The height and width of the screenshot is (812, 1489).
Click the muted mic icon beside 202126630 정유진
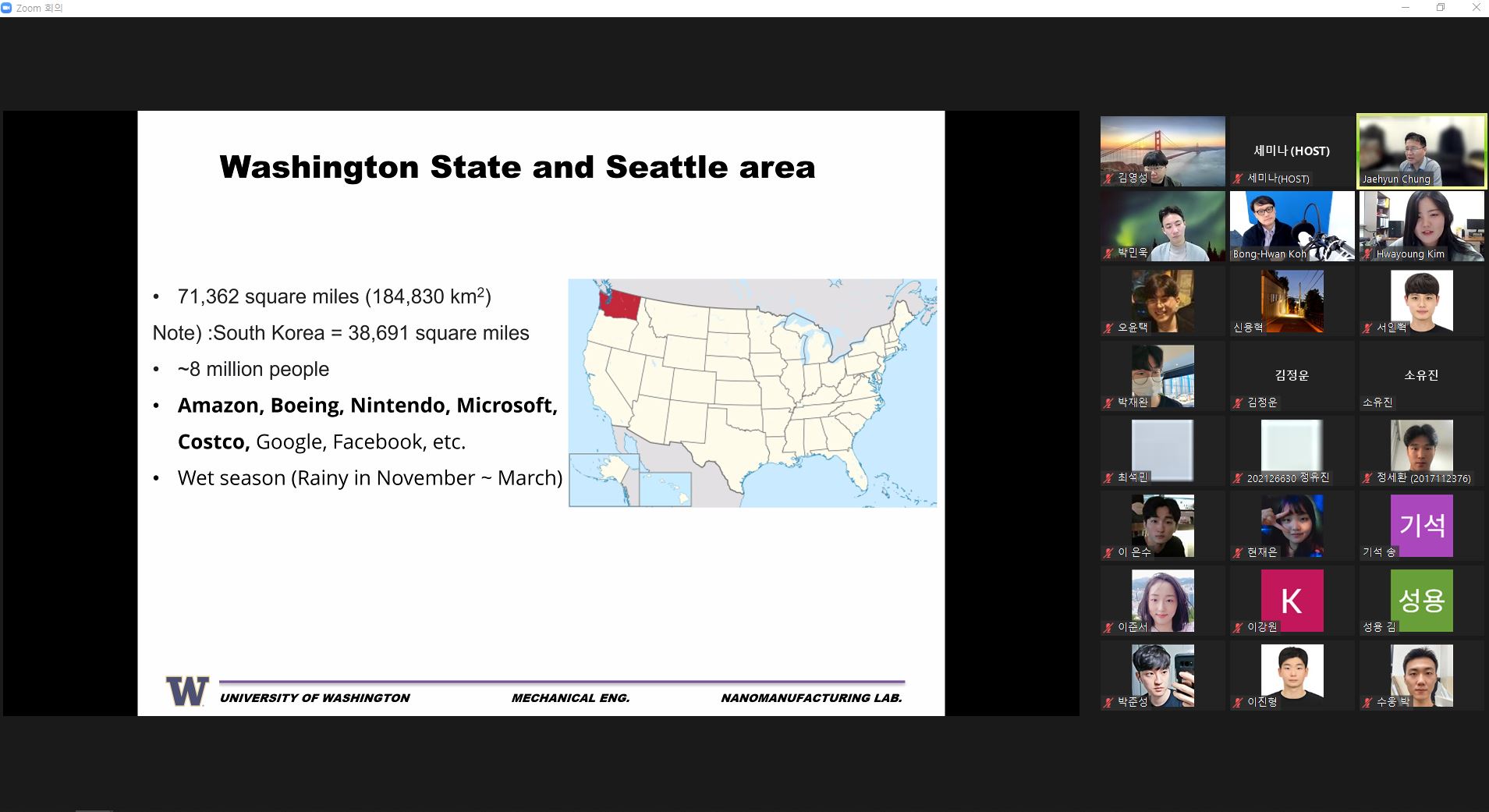click(1238, 478)
